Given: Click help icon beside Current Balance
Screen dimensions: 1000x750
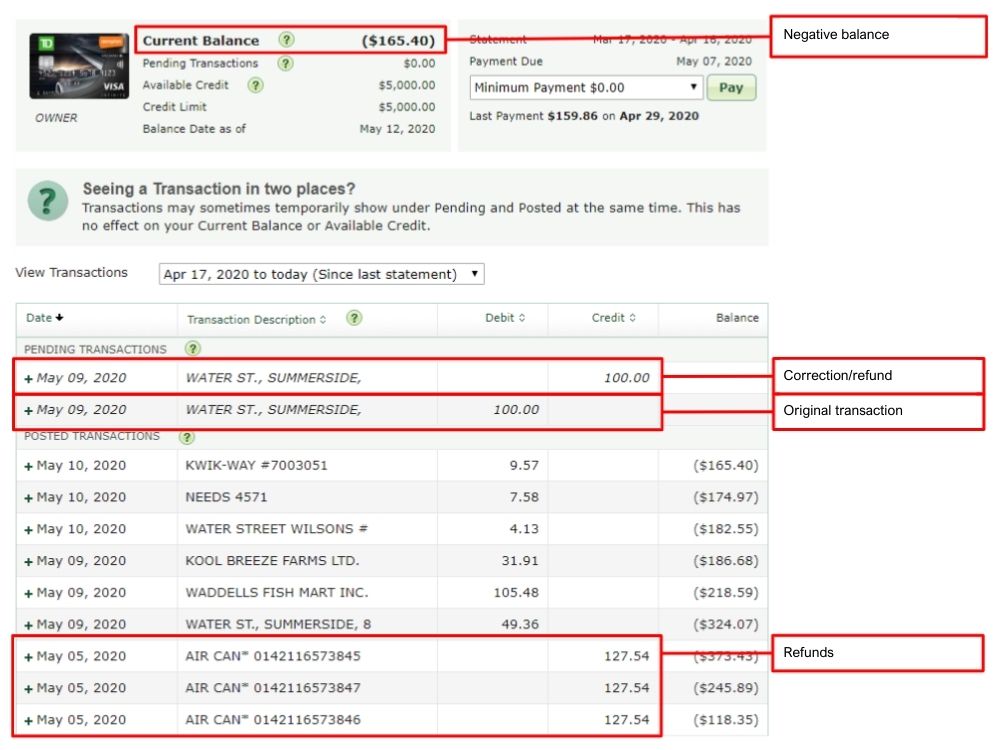Looking at the screenshot, I should pos(287,41).
